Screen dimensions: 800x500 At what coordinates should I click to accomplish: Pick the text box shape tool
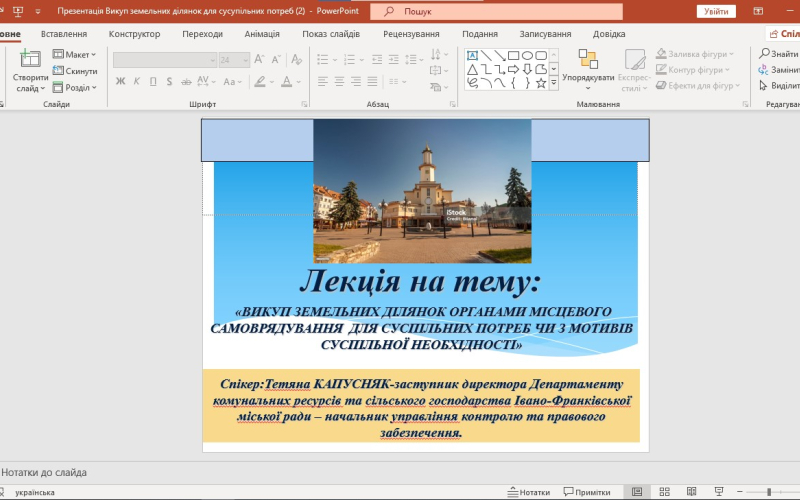(x=472, y=55)
